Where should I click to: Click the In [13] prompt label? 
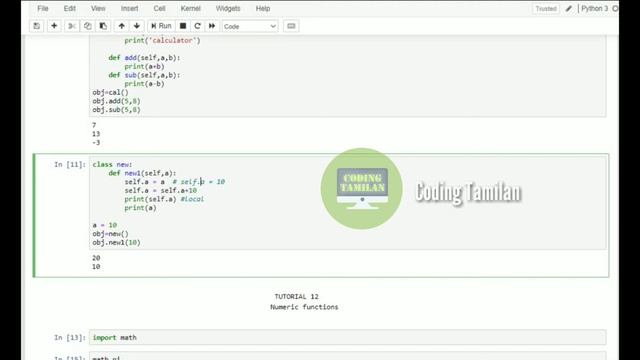pyautogui.click(x=70, y=338)
